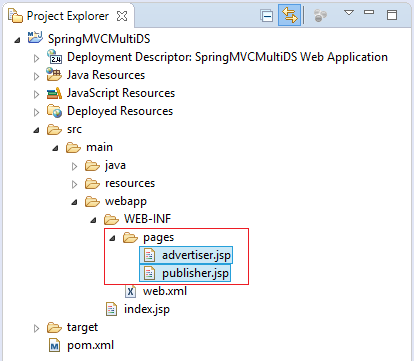Viewport: 414px width, 361px height.
Task: Click the JavaScript Resources icon
Action: [54, 93]
